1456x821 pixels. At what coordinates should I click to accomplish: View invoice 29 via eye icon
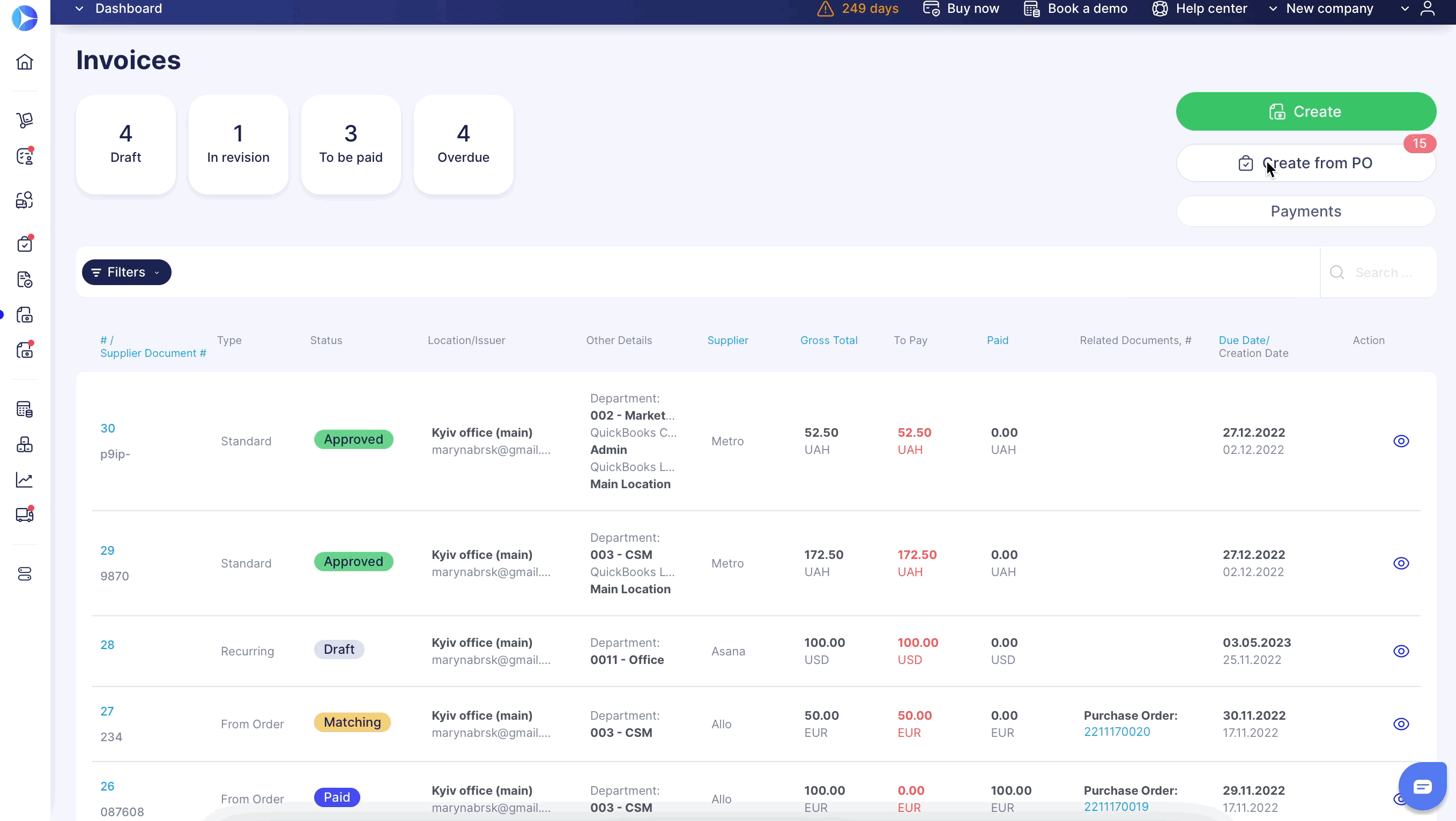click(x=1401, y=563)
